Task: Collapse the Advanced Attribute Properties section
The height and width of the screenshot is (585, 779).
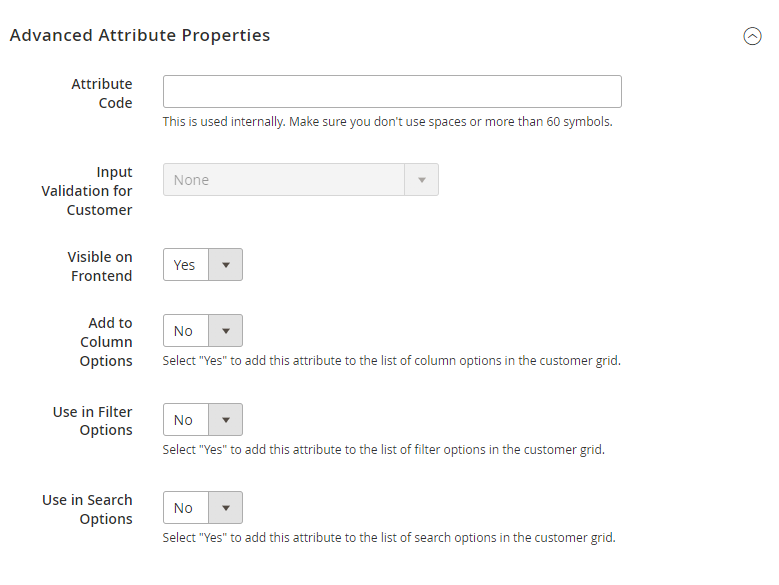Action: click(752, 36)
